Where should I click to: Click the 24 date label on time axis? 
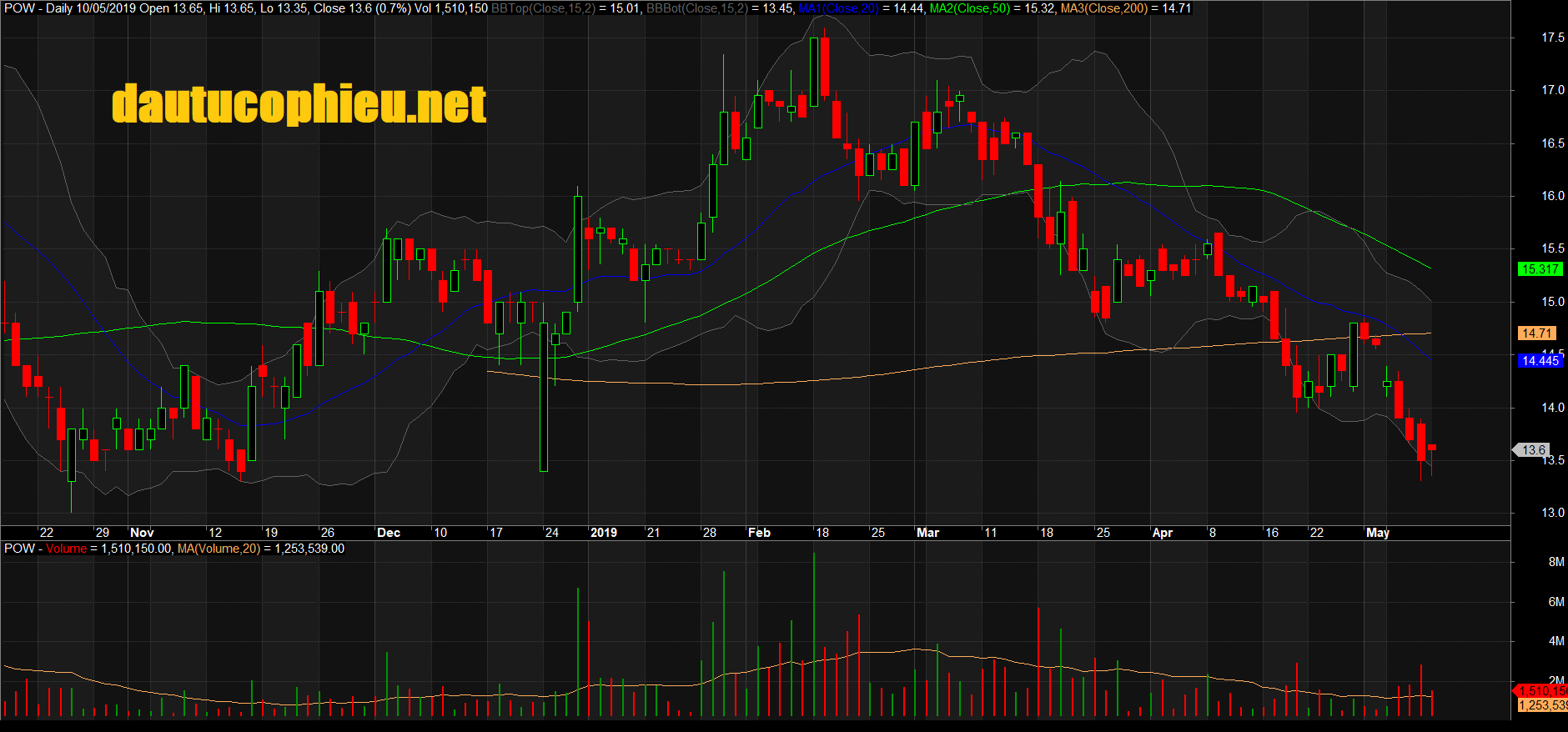coord(552,533)
